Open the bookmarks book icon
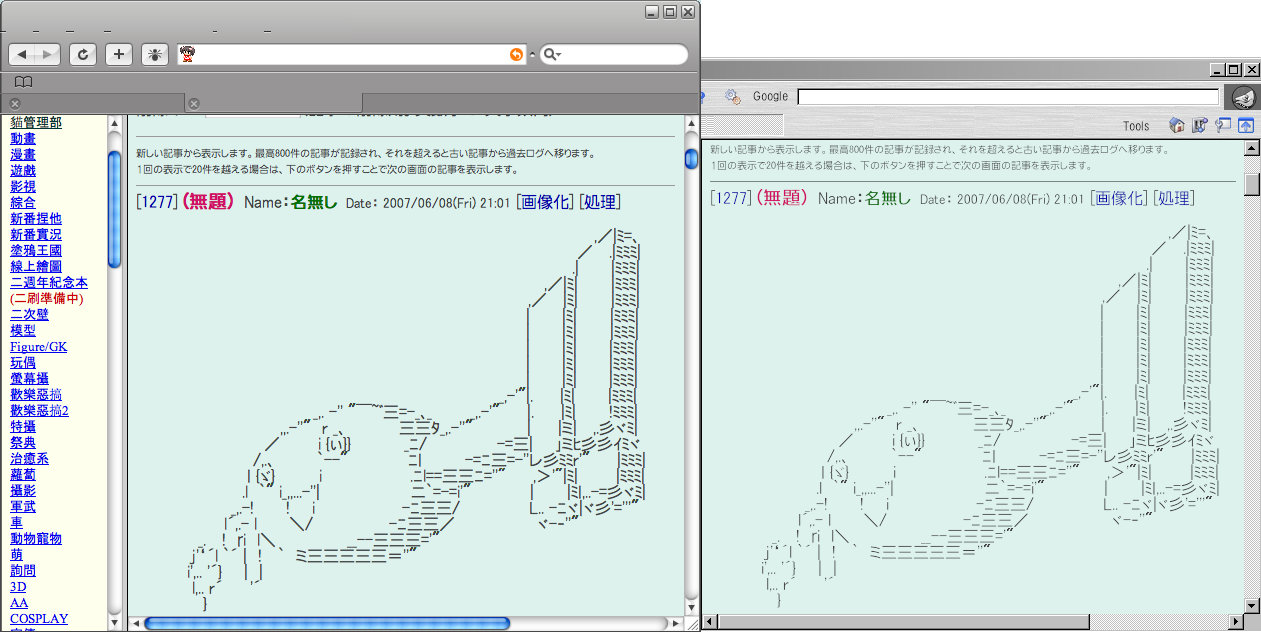The height and width of the screenshot is (632, 1261). click(24, 82)
